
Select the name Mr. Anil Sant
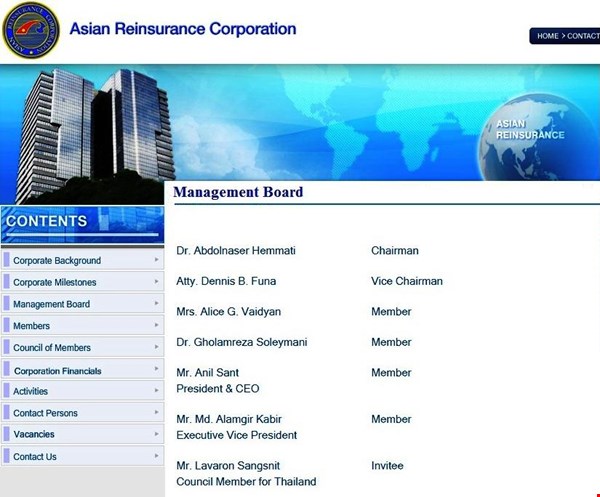(x=207, y=373)
